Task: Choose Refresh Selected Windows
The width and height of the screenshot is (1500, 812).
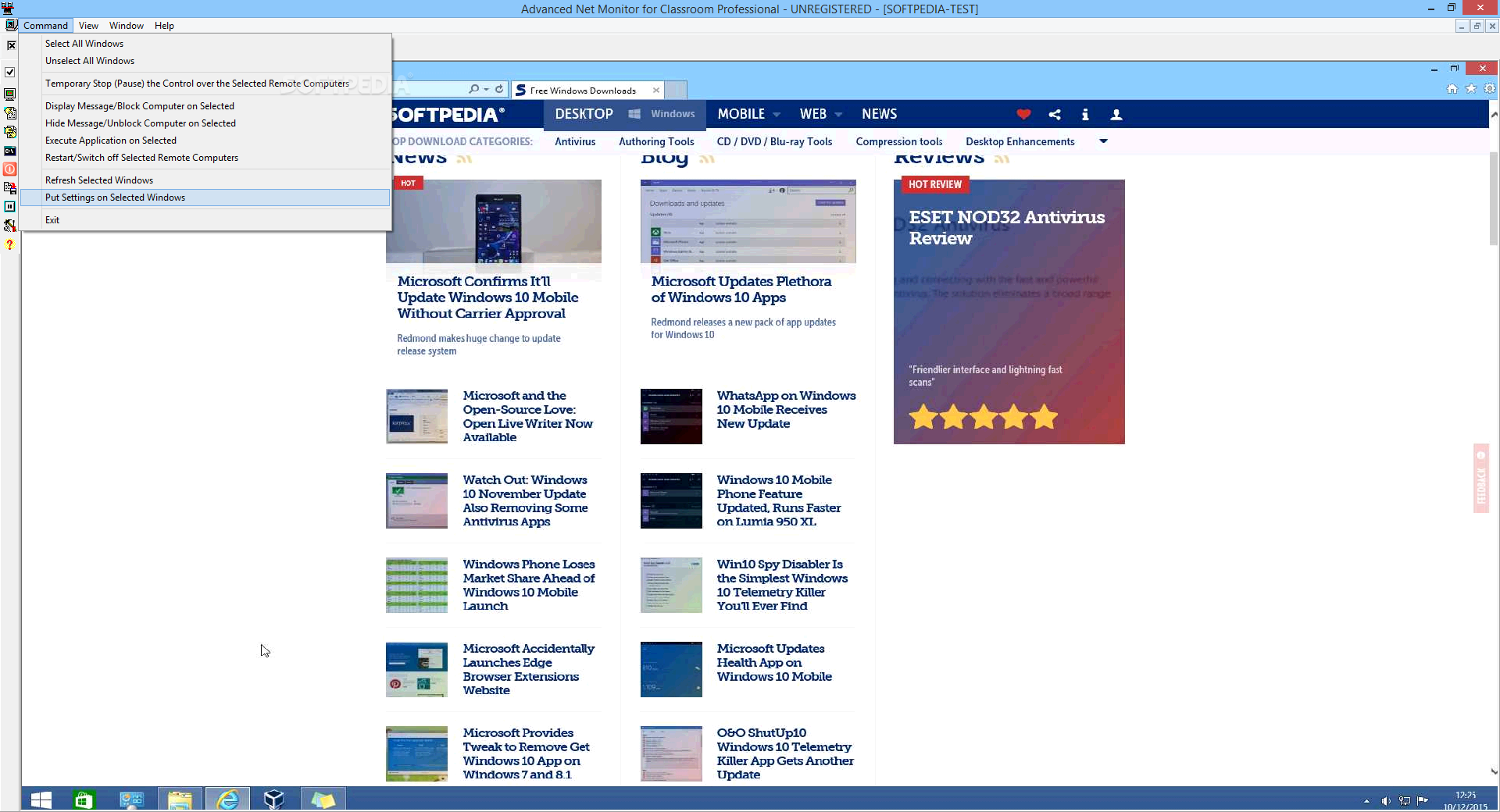Action: pyautogui.click(x=205, y=180)
